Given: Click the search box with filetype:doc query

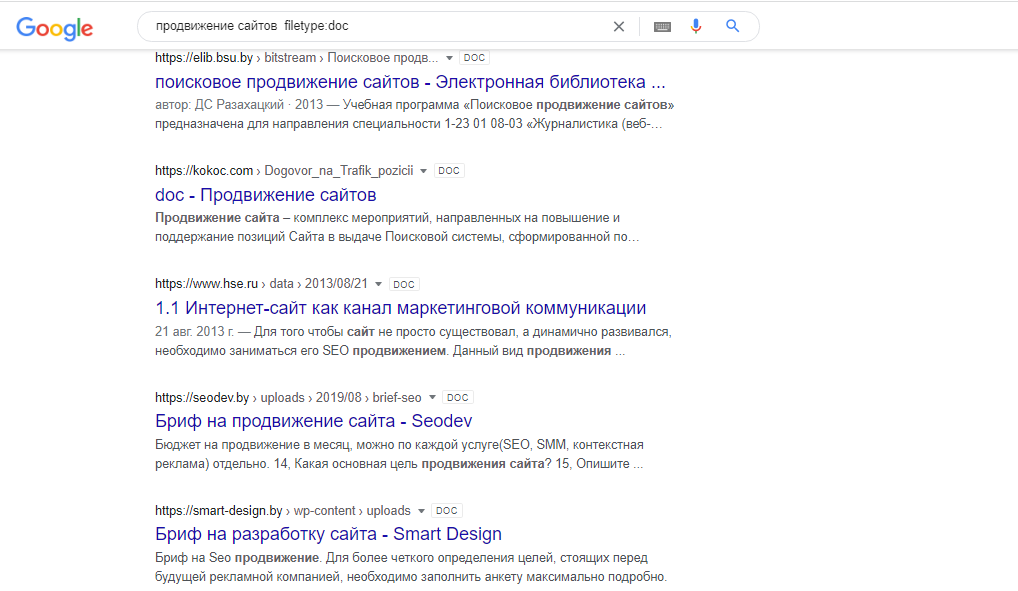Looking at the screenshot, I should (377, 26).
